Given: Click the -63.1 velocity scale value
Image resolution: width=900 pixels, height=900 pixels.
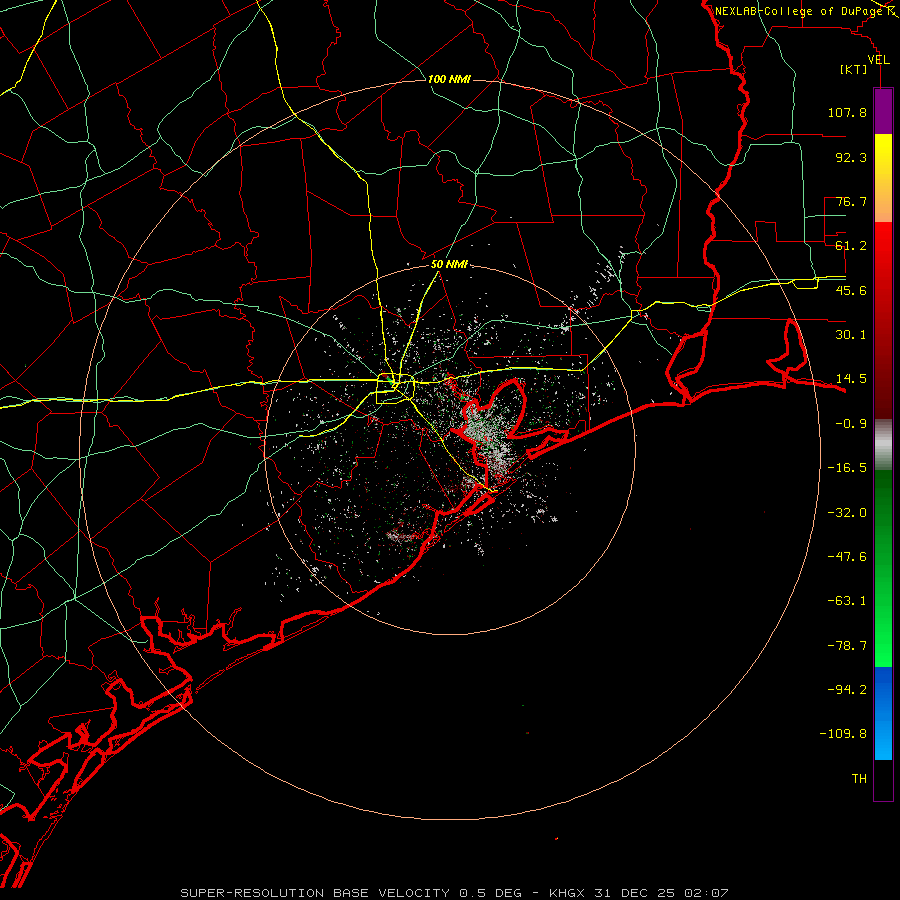Looking at the screenshot, I should (x=847, y=601).
